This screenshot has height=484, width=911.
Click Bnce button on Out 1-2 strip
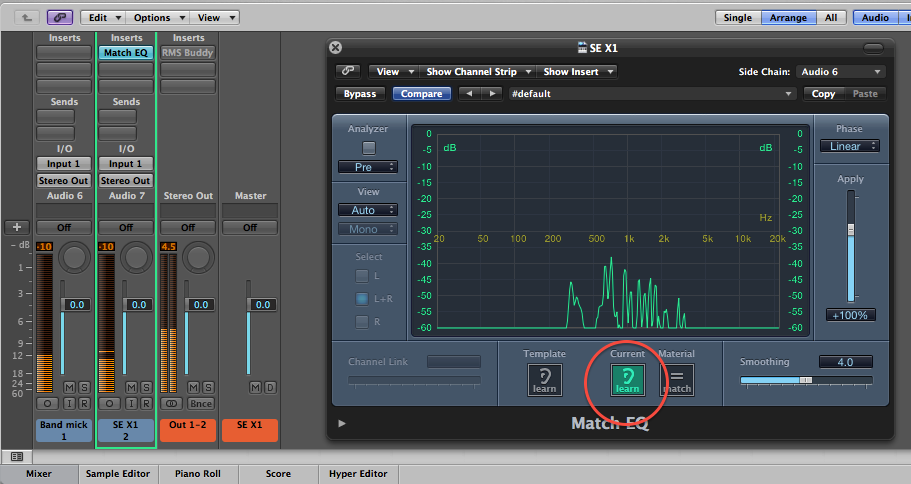coord(200,403)
